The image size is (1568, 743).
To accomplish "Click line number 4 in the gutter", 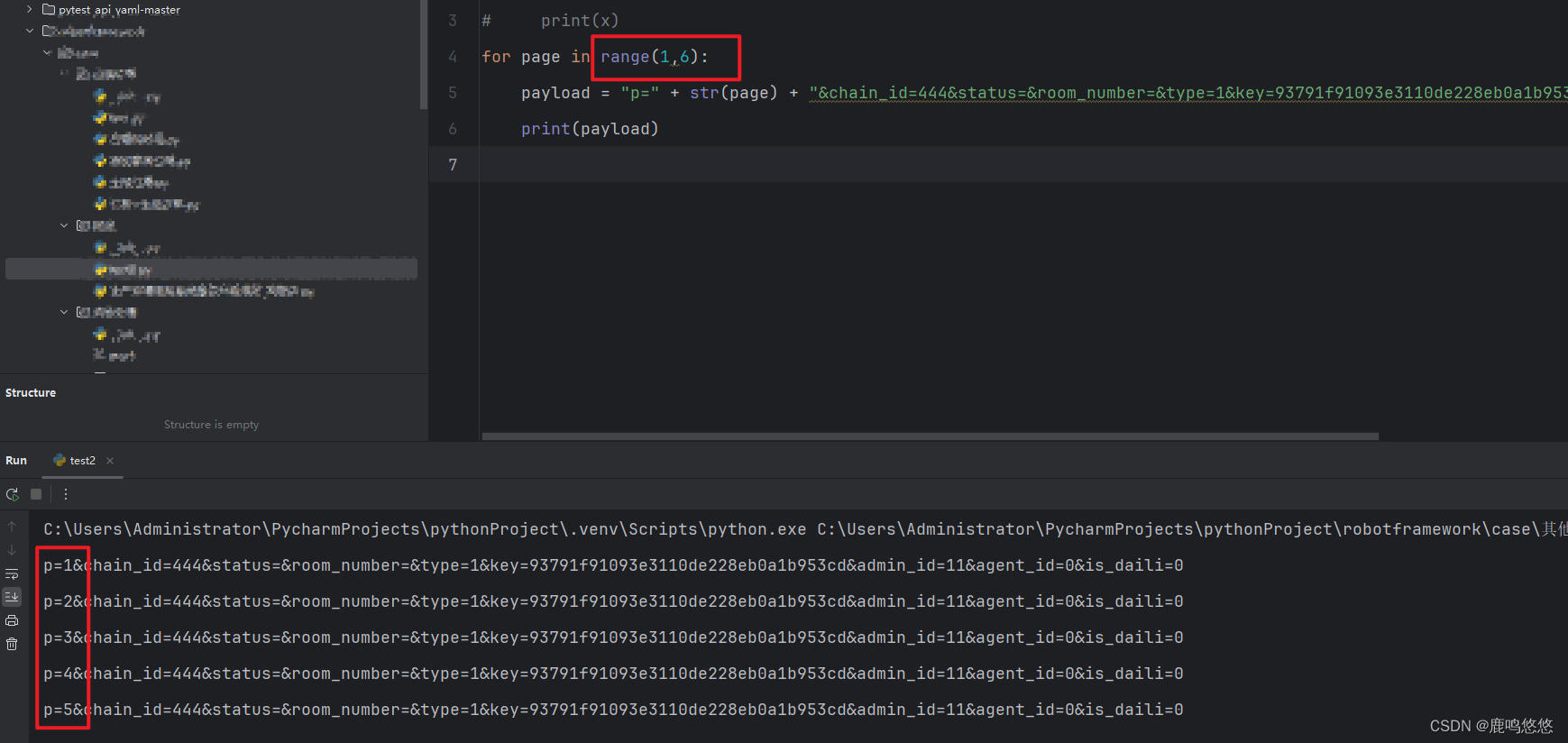I will click(453, 57).
